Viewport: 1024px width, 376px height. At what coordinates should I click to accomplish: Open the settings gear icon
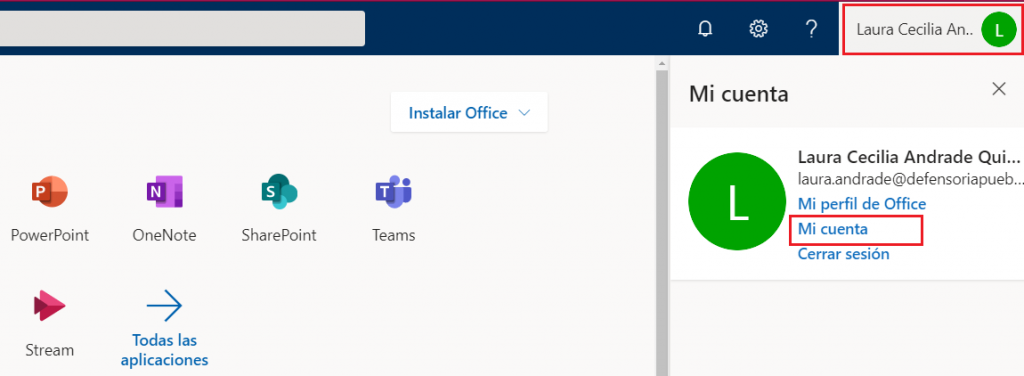coord(758,29)
